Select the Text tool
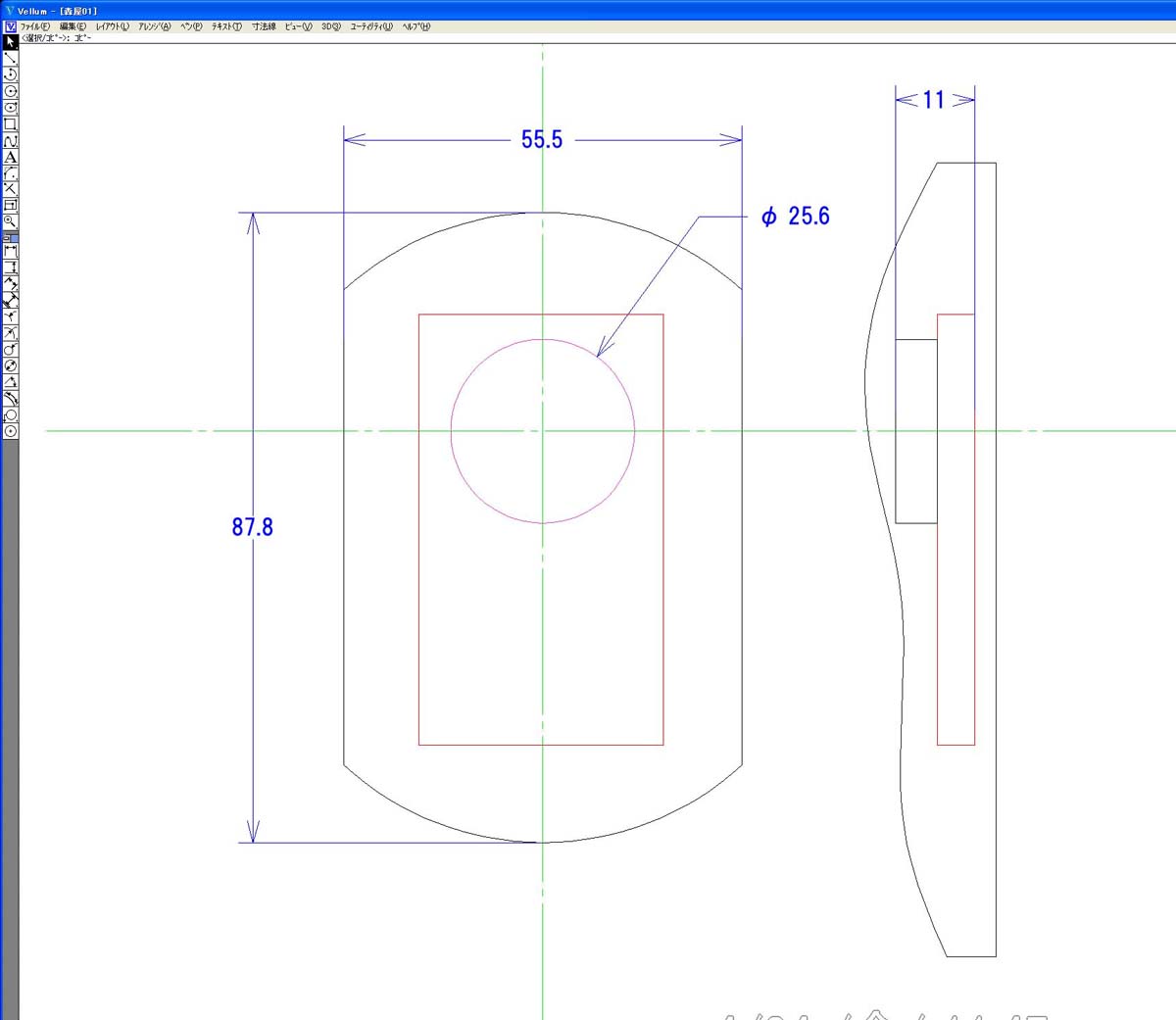Image resolution: width=1176 pixels, height=1020 pixels. [x=10, y=157]
